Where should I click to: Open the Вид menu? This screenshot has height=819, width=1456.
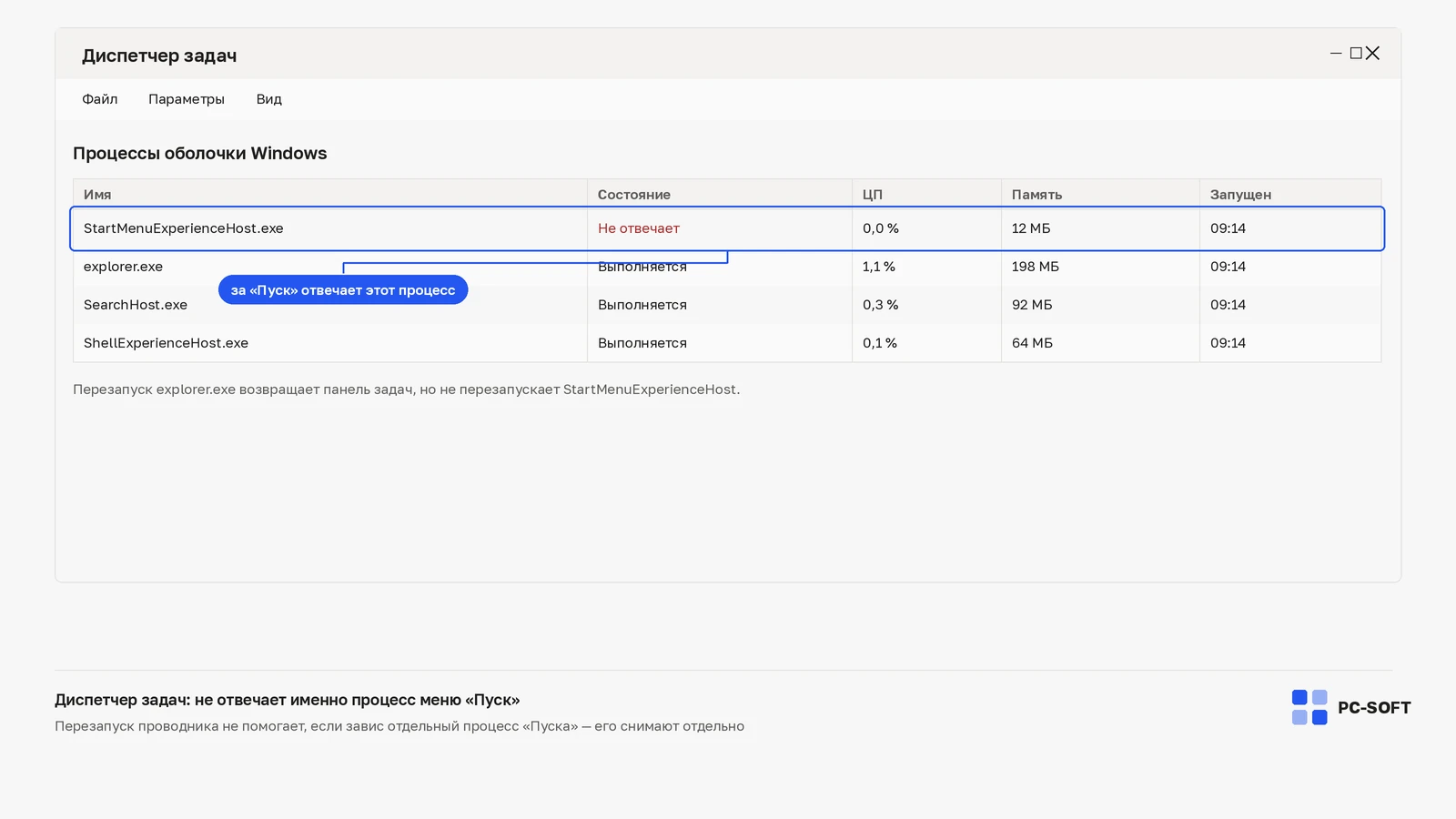(269, 99)
